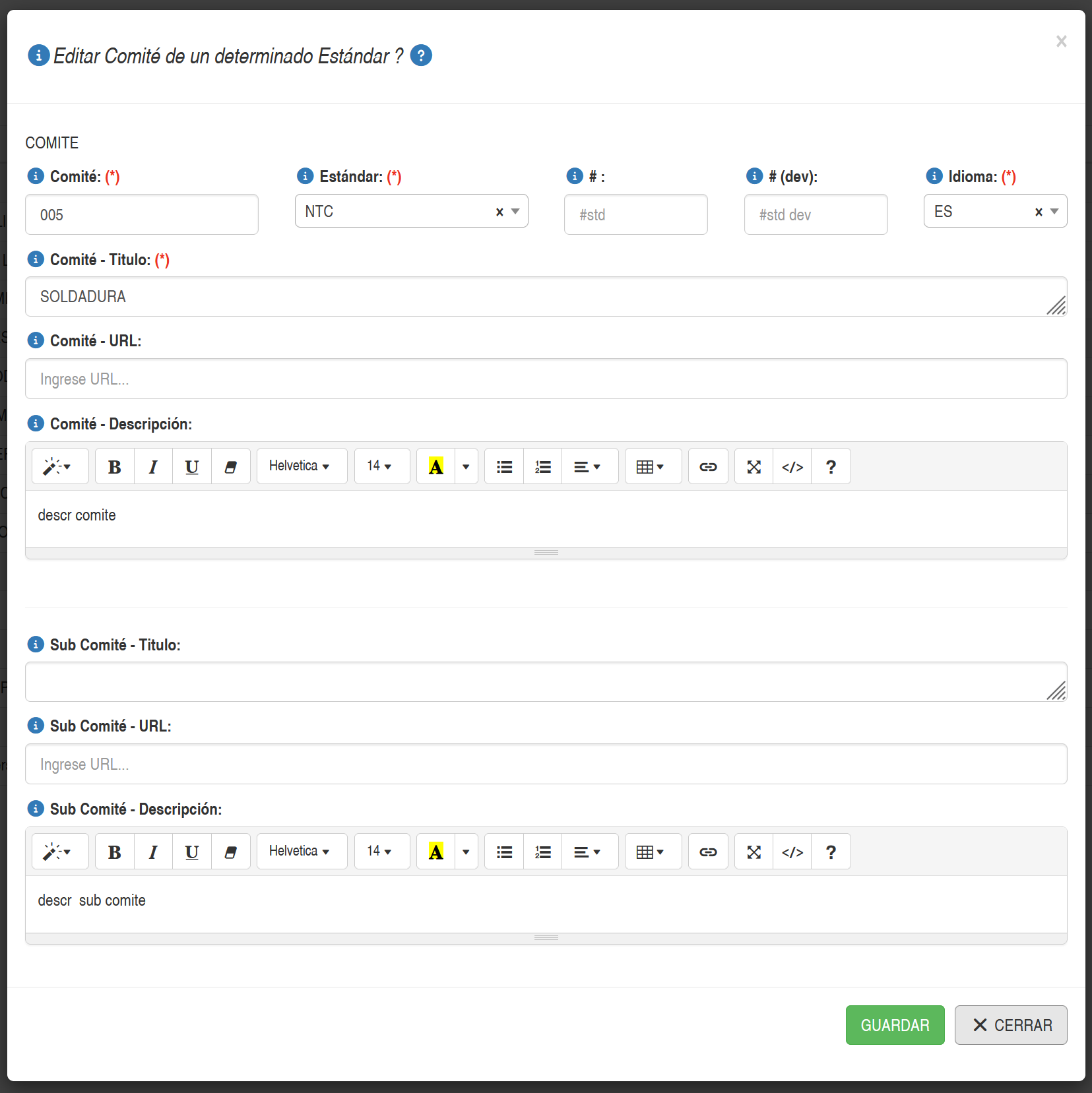Toggle italic in Sub Comité Descripción editor
The image size is (1092, 1093).
pos(153,852)
